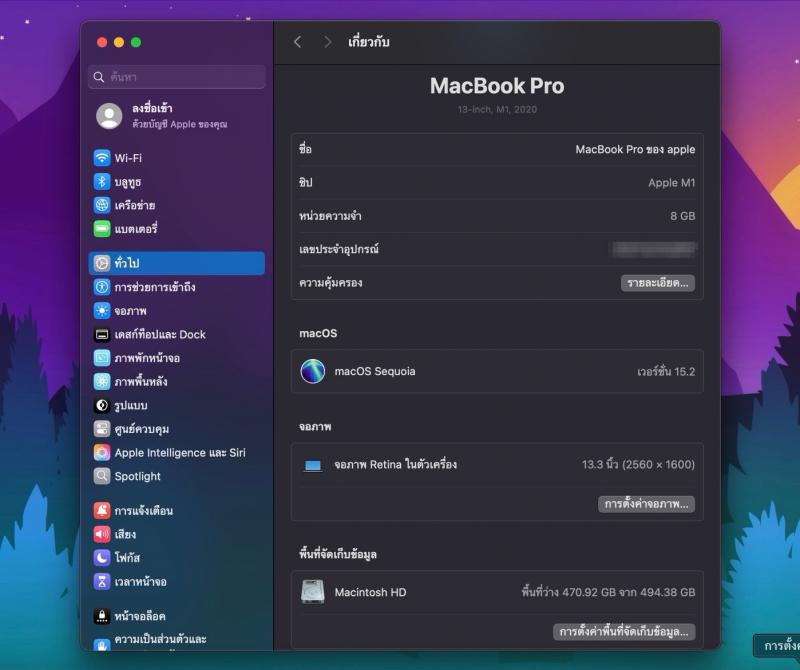
Task: Open storage settings (การตั้งค่าพื้นที่จัดเก็บข้อมูล...) button
Action: (624, 632)
